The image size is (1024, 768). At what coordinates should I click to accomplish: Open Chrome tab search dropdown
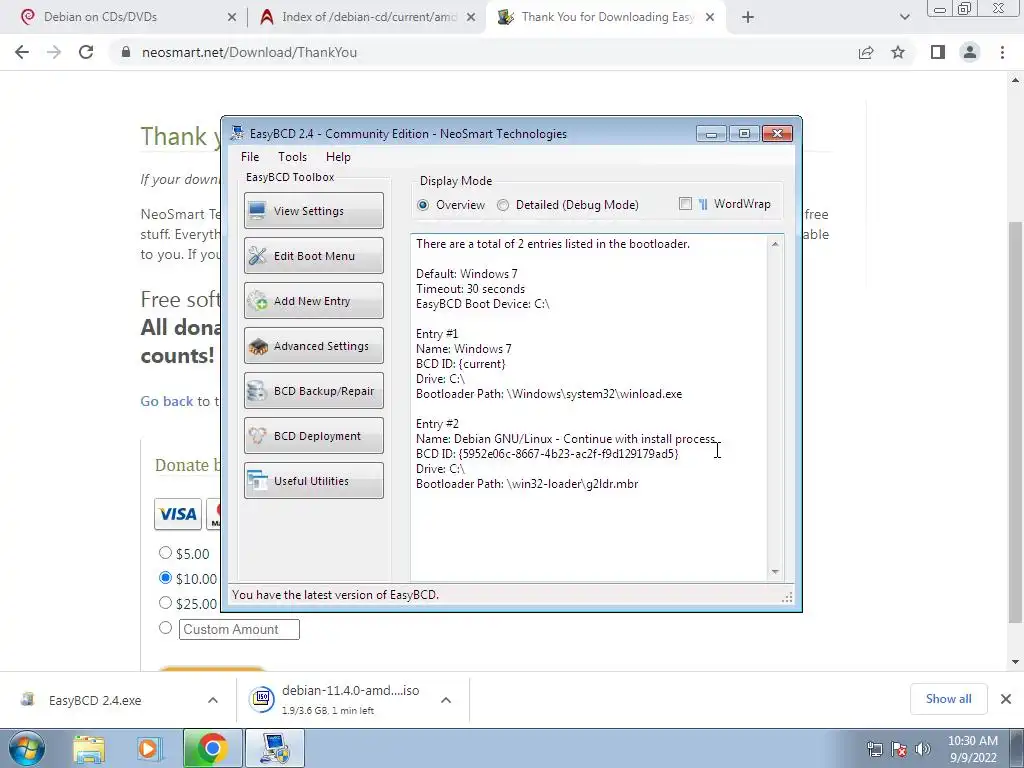pos(904,17)
